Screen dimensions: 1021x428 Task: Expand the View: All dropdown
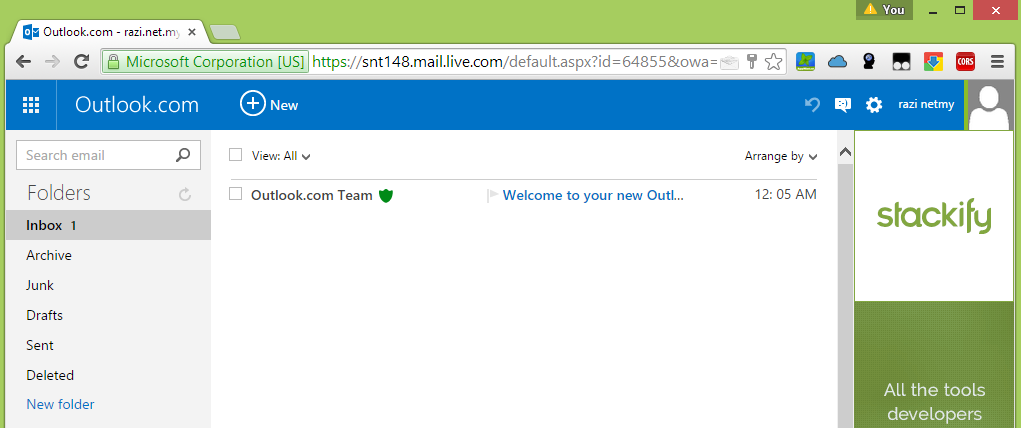(281, 156)
